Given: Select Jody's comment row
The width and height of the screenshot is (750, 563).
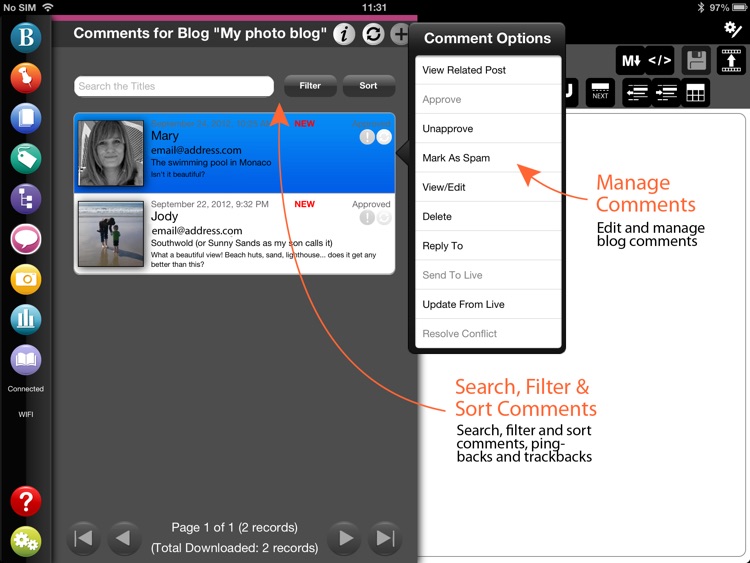Looking at the screenshot, I should tap(234, 234).
